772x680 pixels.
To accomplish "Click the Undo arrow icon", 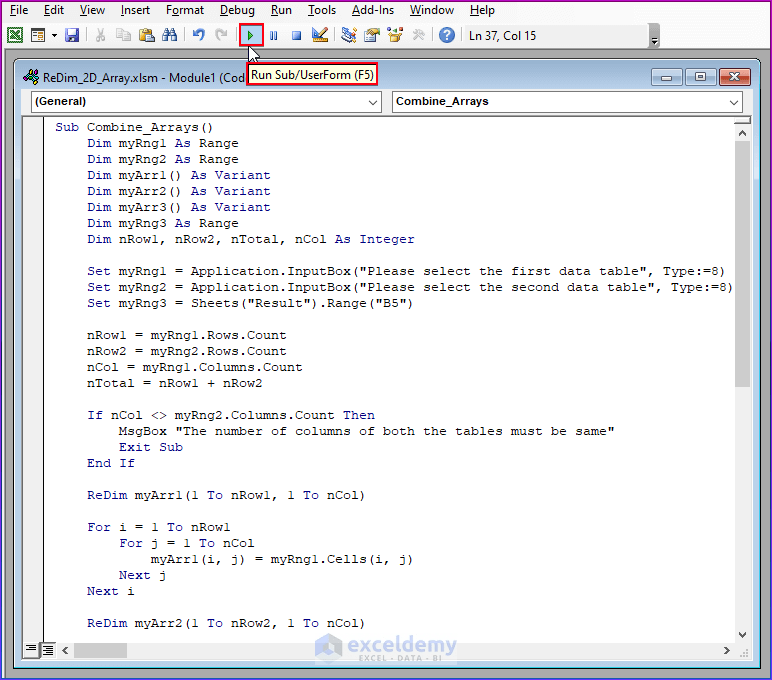I will (x=198, y=35).
